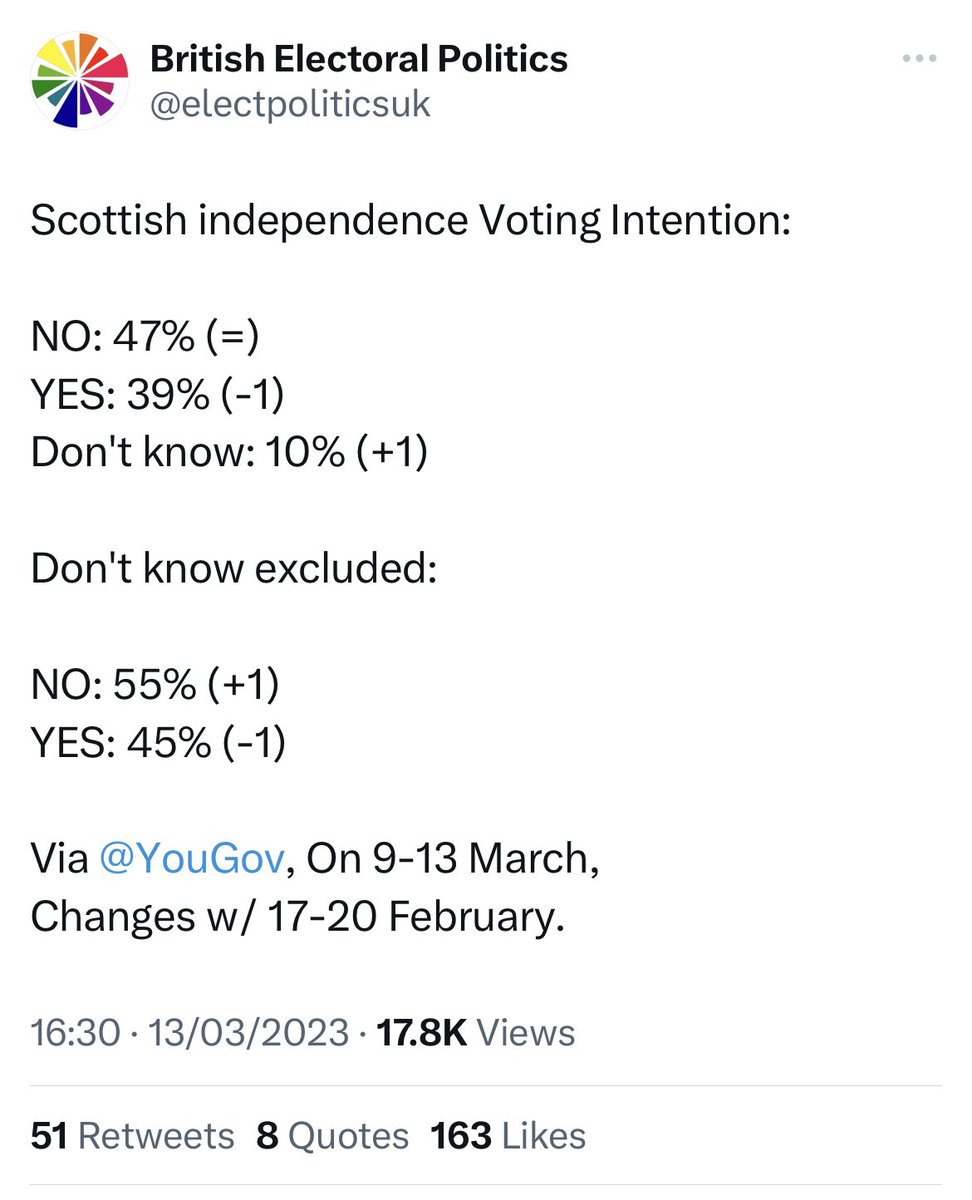Click the Changes w/ 17-20 February line
Viewport: 972px width, 1200px height.
point(297,917)
